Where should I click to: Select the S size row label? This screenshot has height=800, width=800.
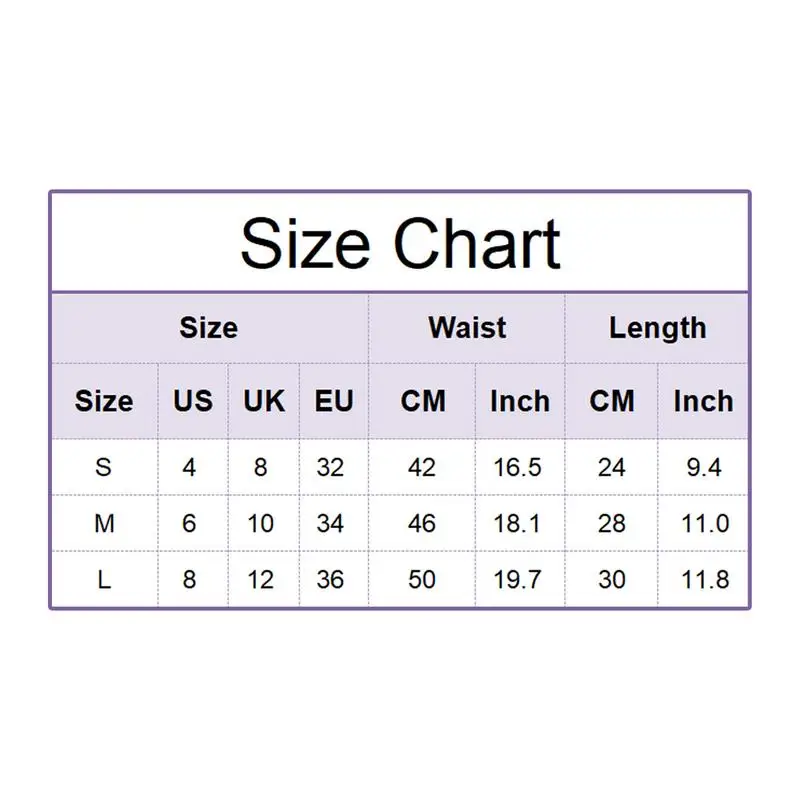pyautogui.click(x=104, y=467)
